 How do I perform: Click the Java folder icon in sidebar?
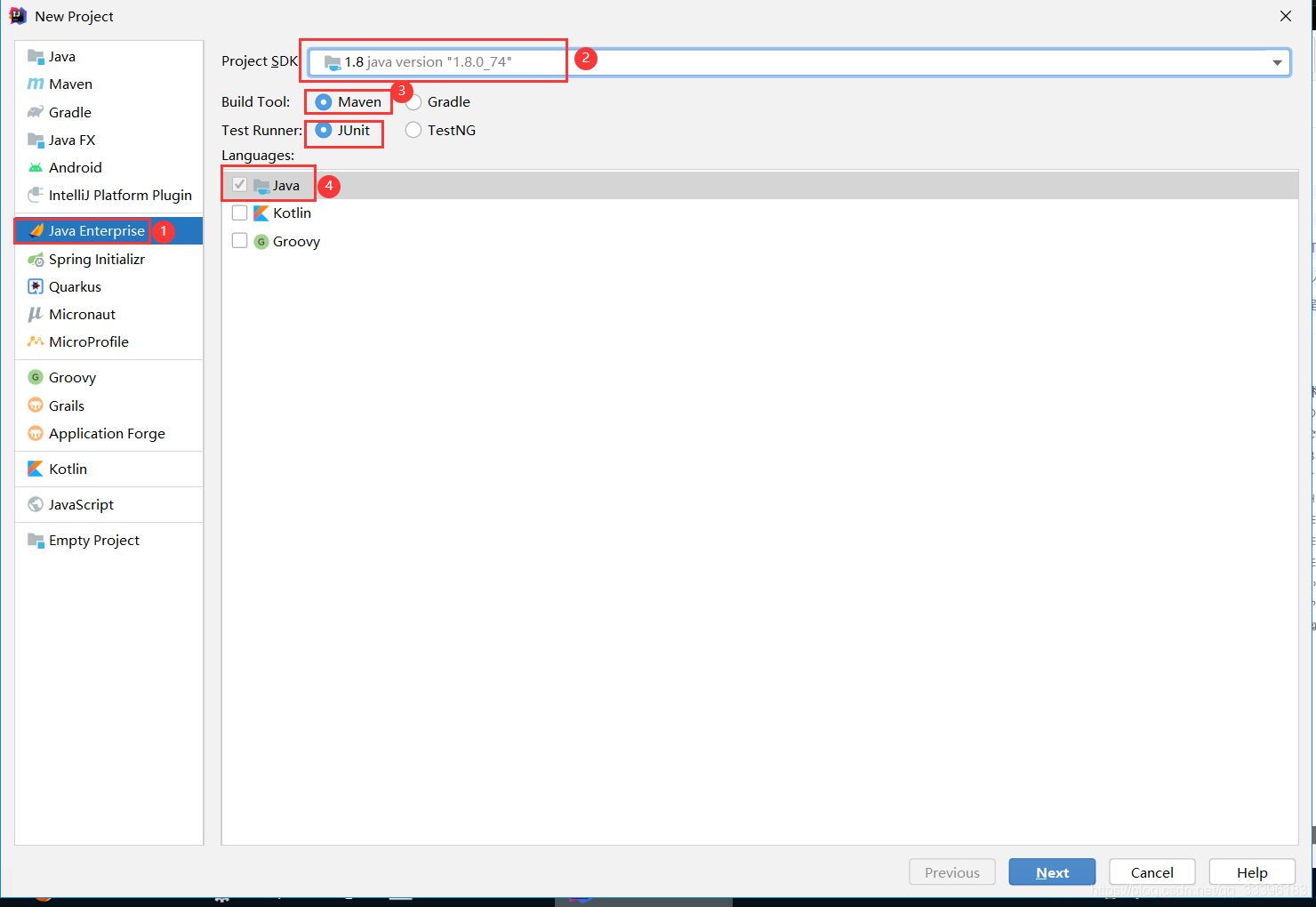coord(36,57)
